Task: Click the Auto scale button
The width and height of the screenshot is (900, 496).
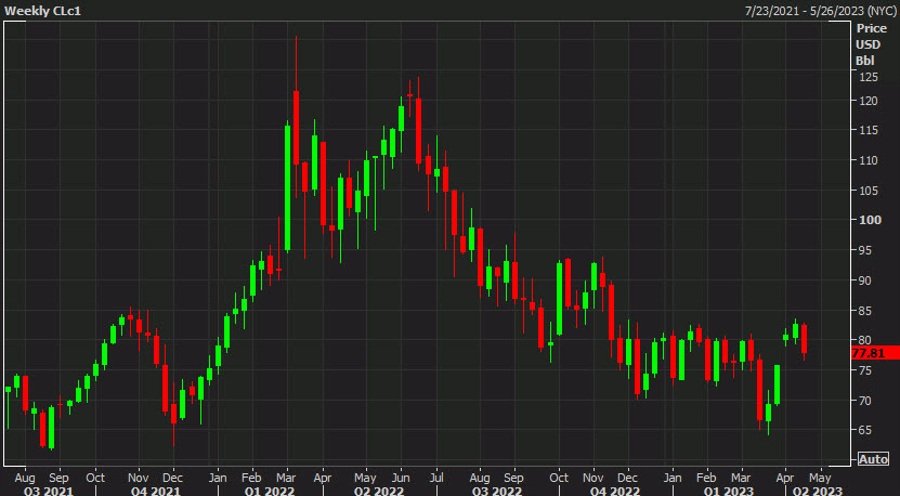Action: (872, 459)
